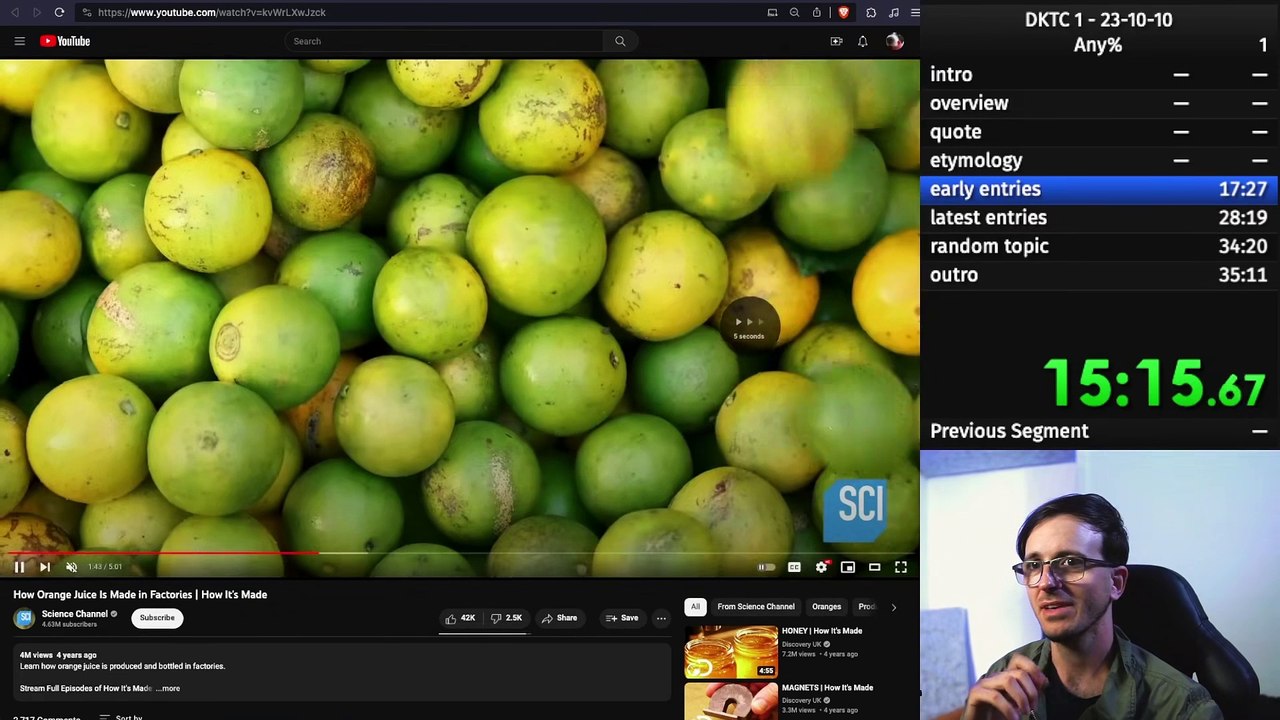Open the YouTube account avatar menu
1280x720 pixels.
tap(894, 41)
